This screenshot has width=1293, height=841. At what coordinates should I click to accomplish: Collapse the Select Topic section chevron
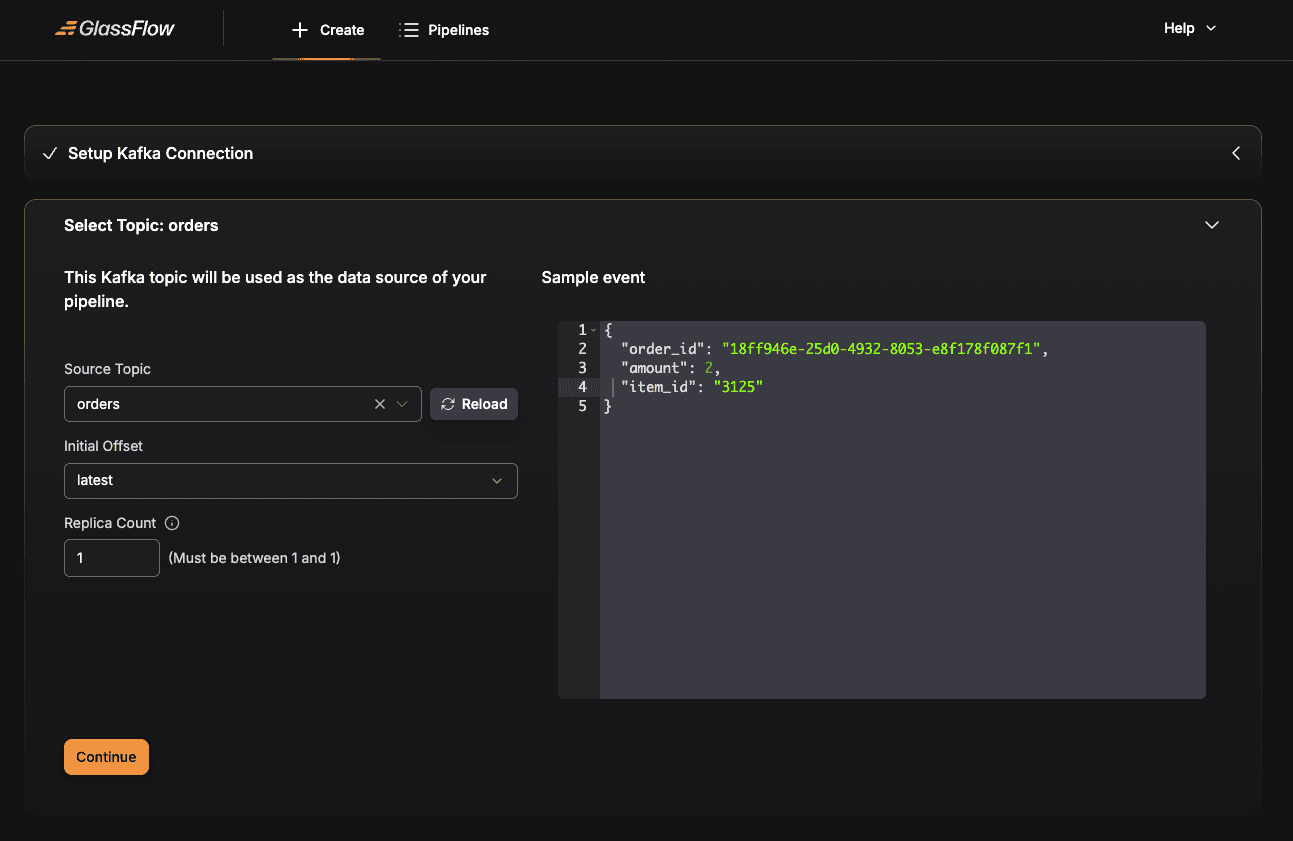[1212, 225]
